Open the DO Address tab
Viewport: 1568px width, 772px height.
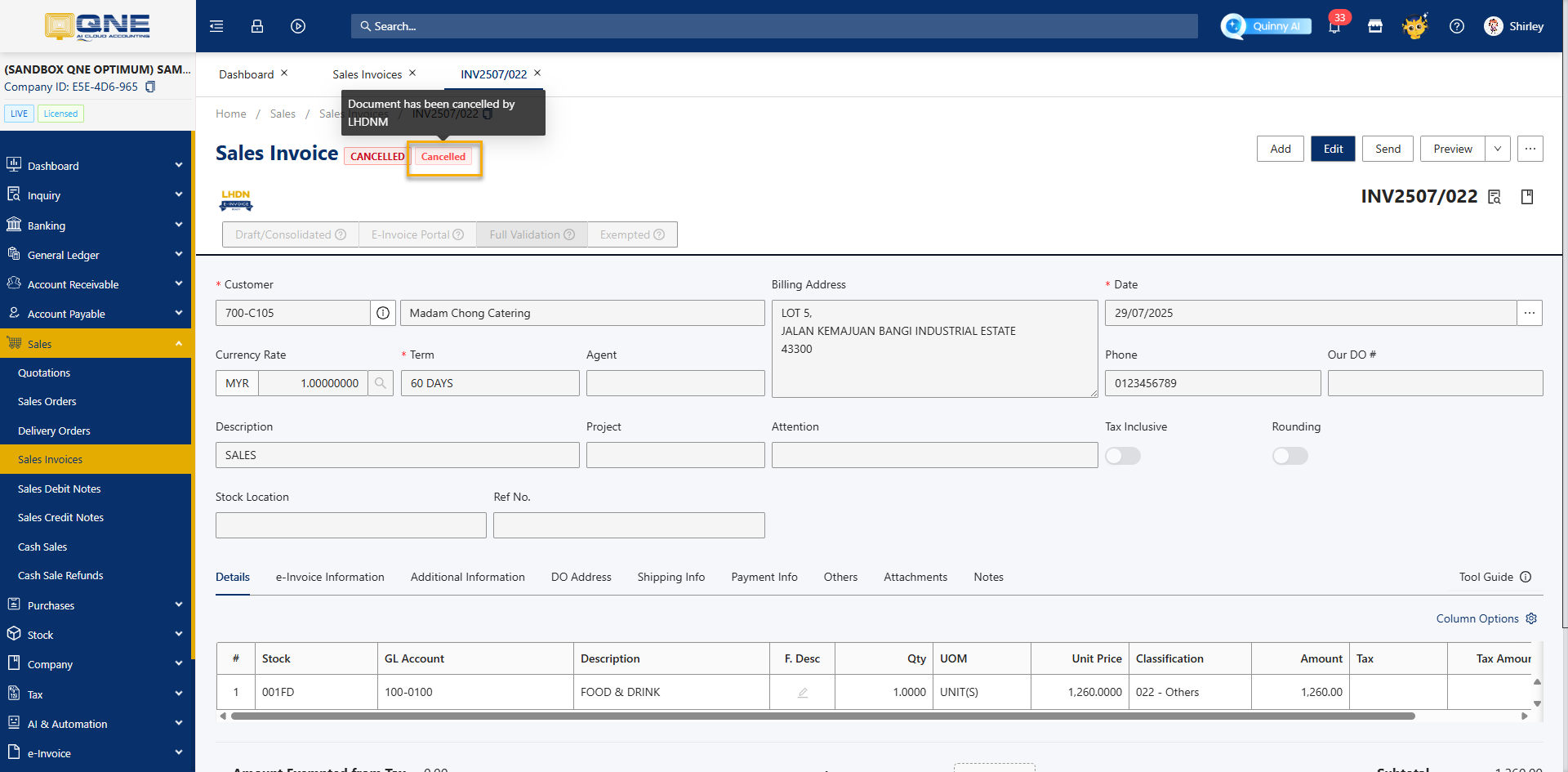pos(581,577)
